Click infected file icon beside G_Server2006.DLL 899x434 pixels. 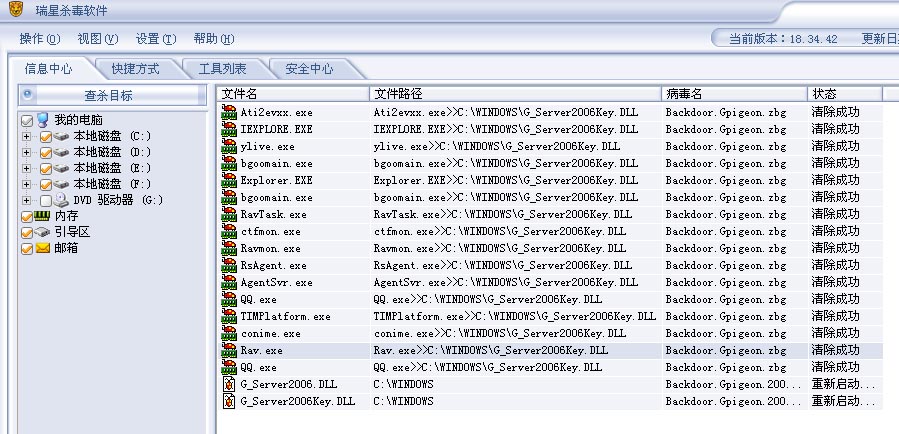[x=229, y=384]
